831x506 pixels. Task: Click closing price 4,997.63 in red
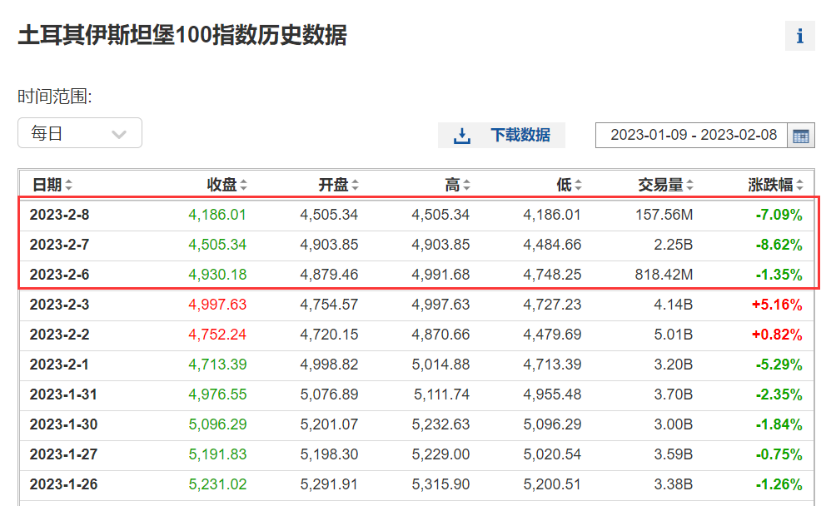coord(217,305)
